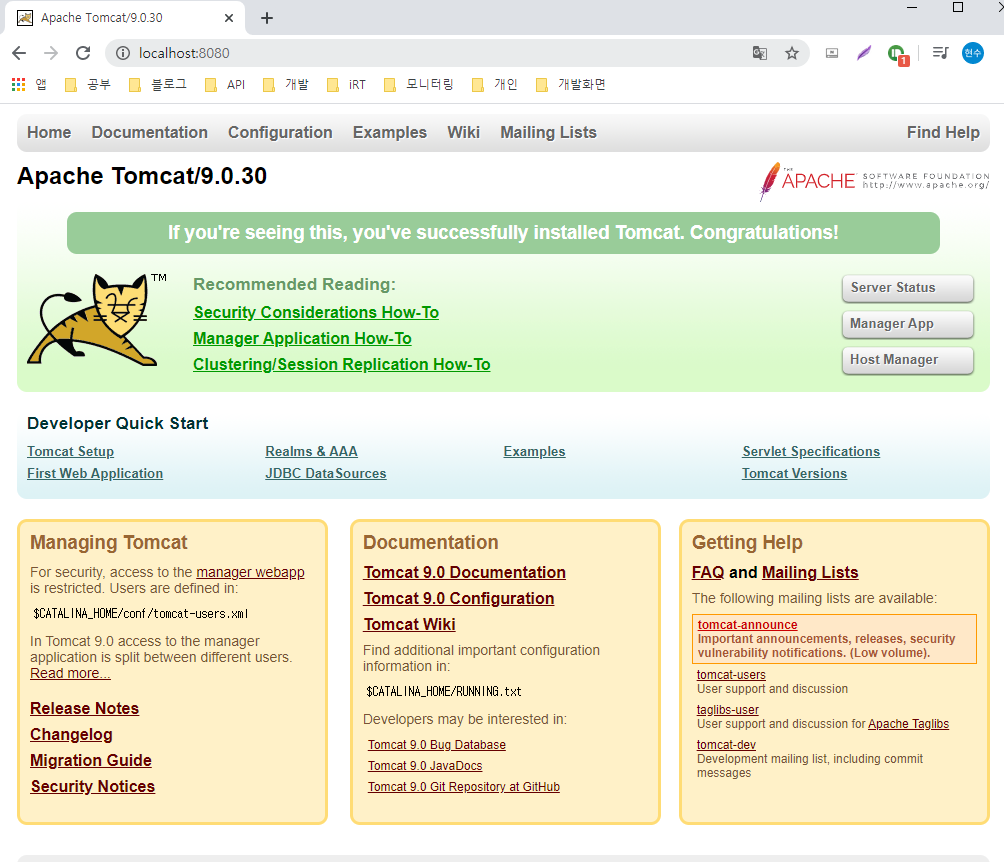Open Tomcat 9.0 Bug Database link
Image resolution: width=1004 pixels, height=862 pixels.
(x=437, y=745)
